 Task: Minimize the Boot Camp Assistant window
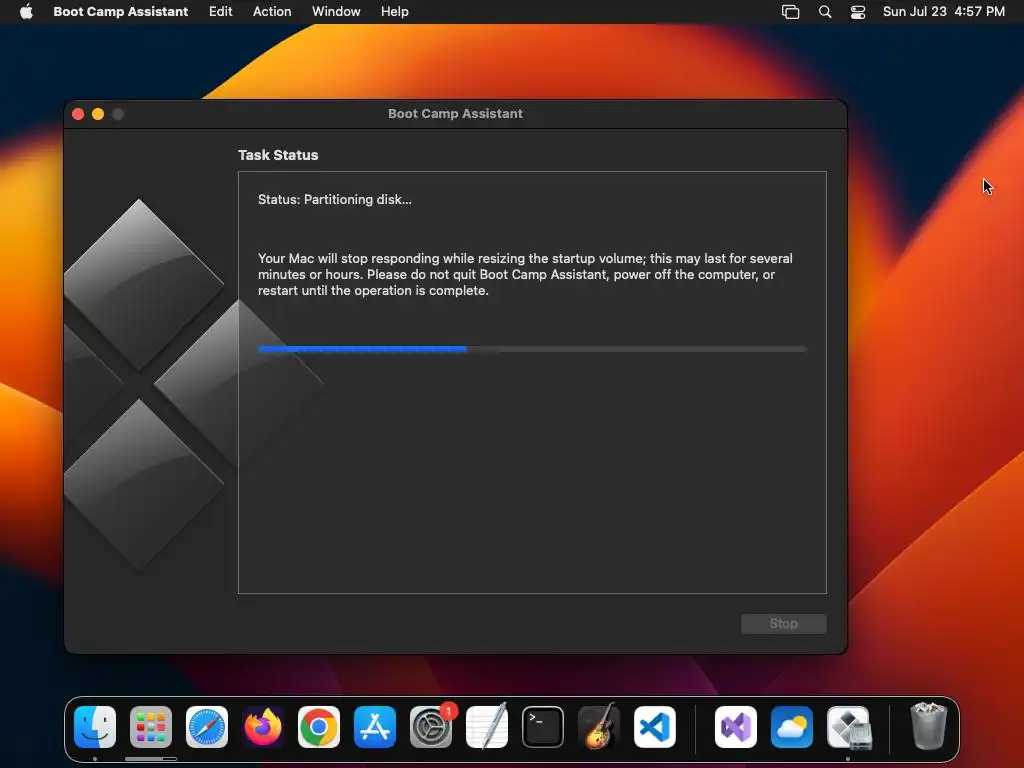point(98,114)
